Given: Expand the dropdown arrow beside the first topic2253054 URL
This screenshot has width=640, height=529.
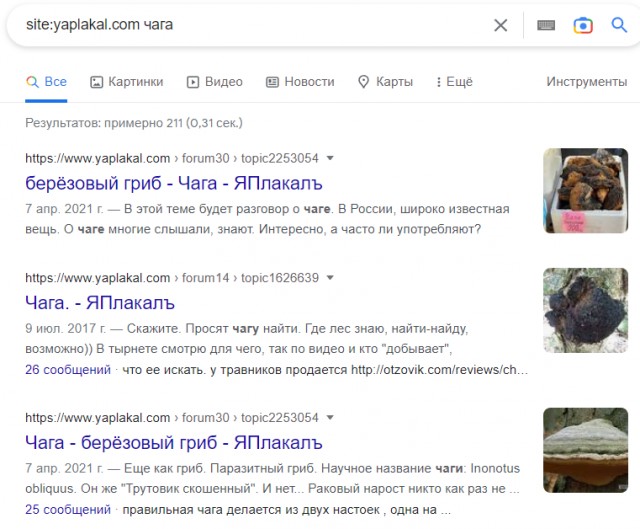Looking at the screenshot, I should (x=330, y=158).
